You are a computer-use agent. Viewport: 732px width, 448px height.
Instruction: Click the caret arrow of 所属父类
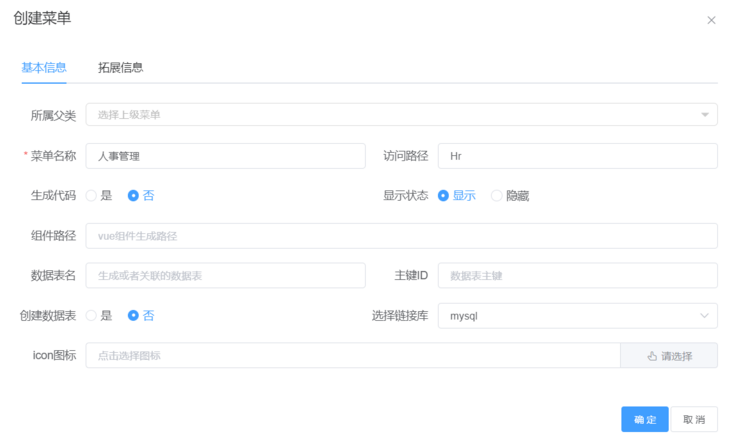pyautogui.click(x=705, y=115)
